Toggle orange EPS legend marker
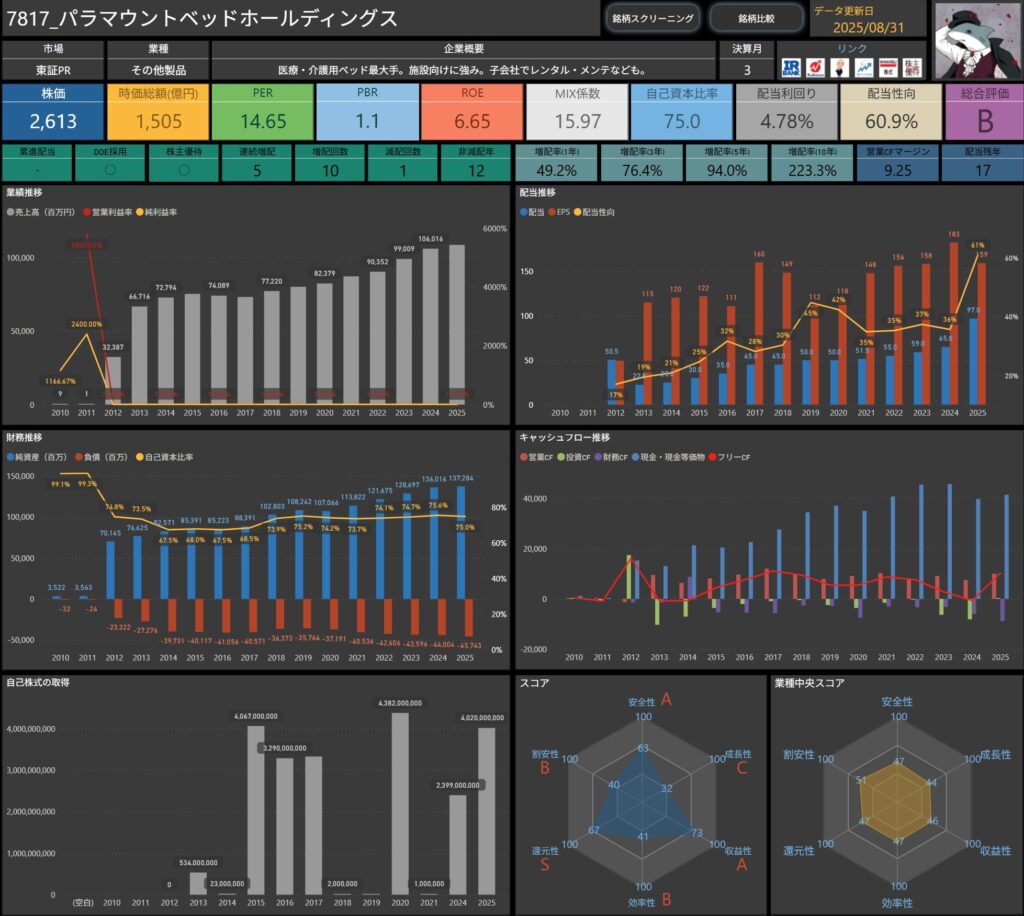This screenshot has width=1024, height=916. click(x=552, y=212)
